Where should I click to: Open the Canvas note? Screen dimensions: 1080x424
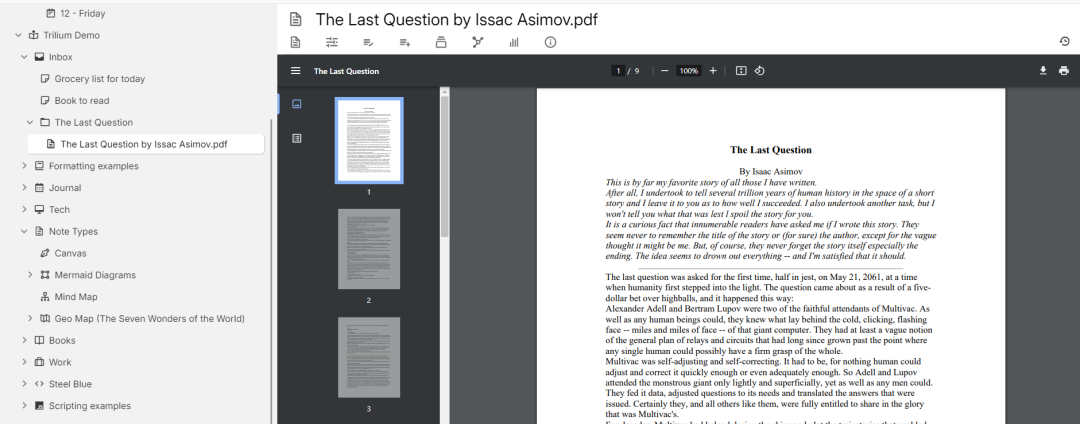(x=70, y=253)
